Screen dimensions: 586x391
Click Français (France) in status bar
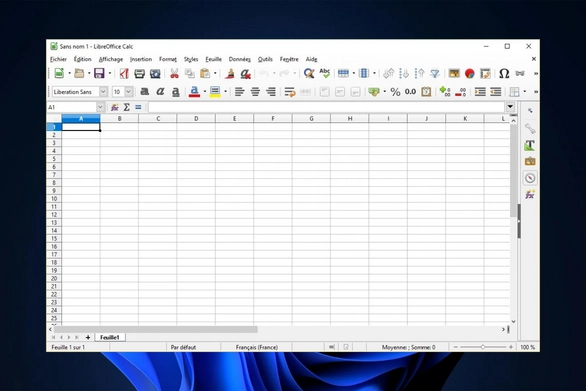click(x=257, y=347)
